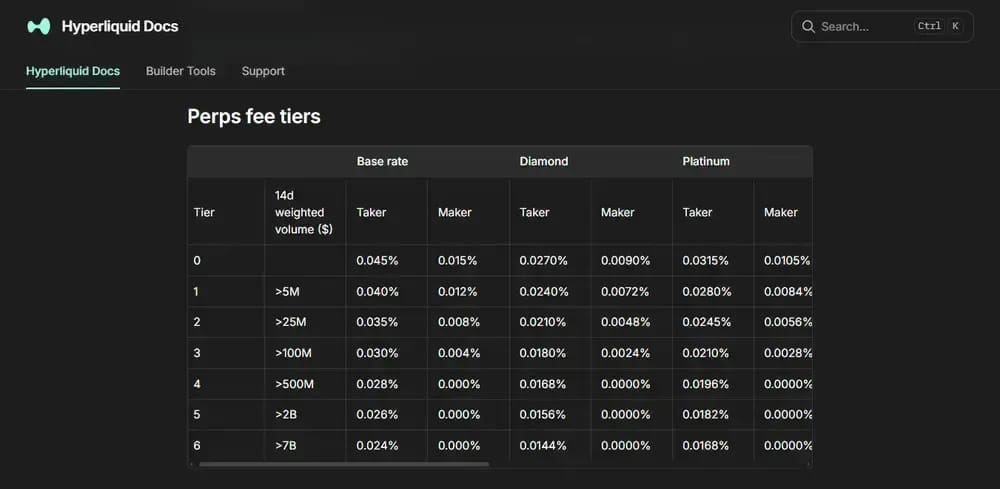Focus the Search input field
The height and width of the screenshot is (489, 1000).
pos(882,27)
